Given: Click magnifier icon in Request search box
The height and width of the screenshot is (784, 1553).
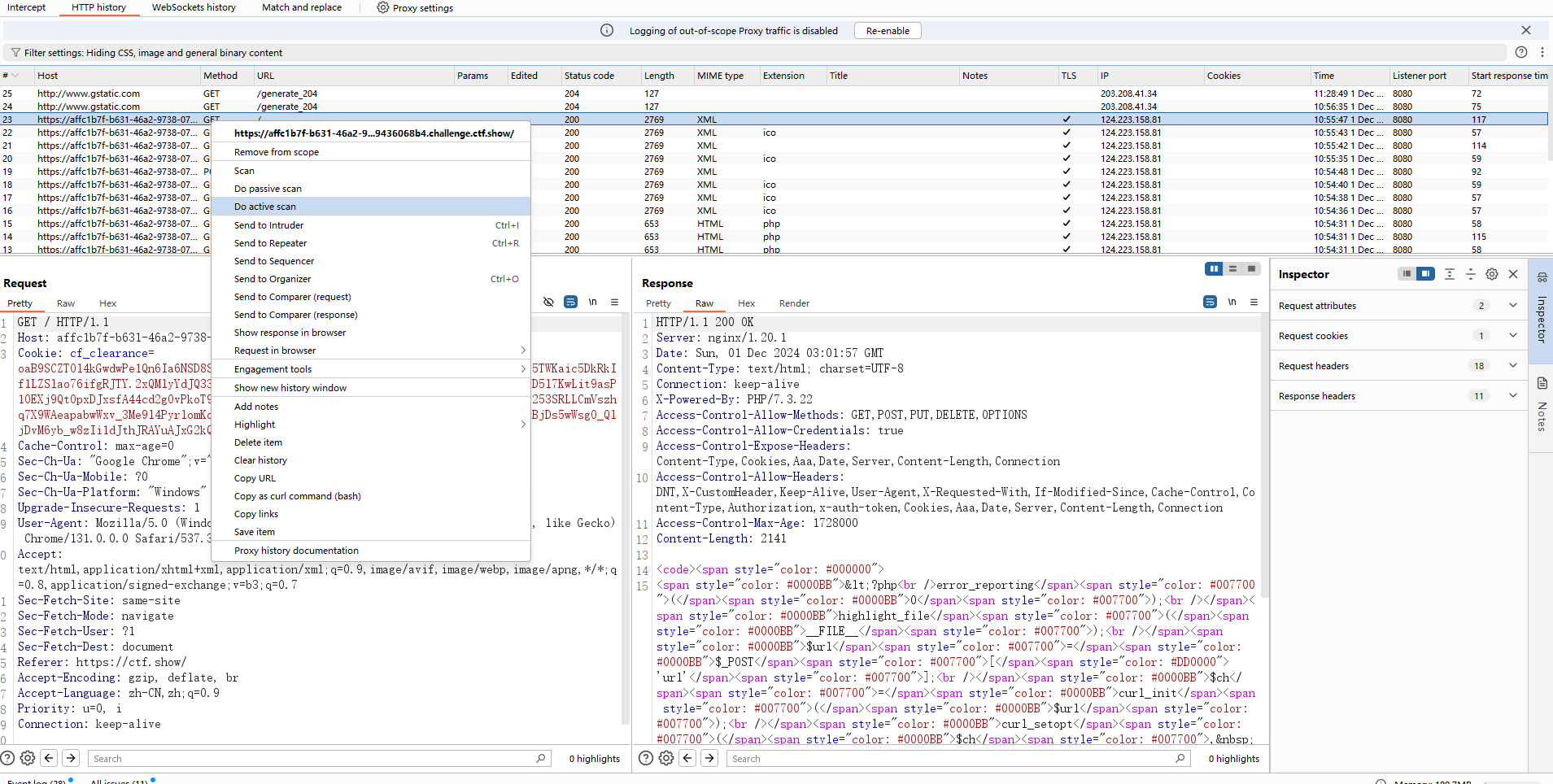Looking at the screenshot, I should pos(541,758).
